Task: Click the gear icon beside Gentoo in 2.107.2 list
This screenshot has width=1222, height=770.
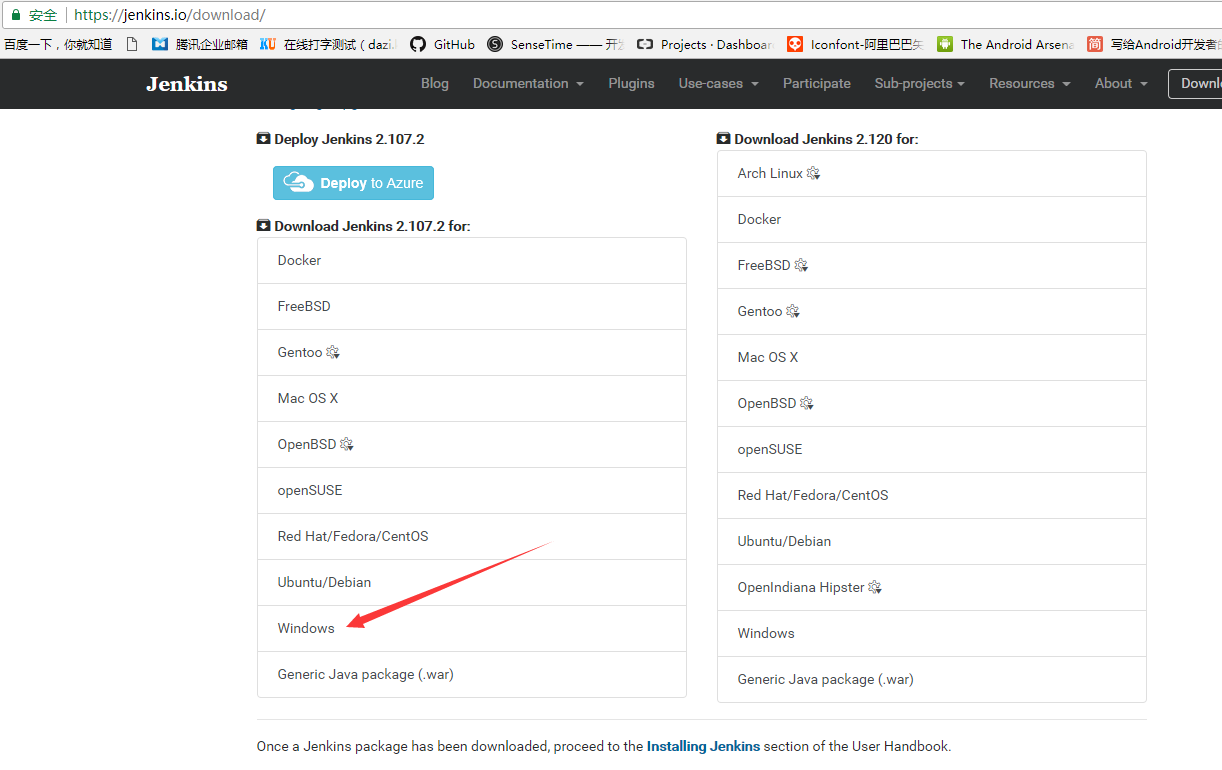Action: 333,352
